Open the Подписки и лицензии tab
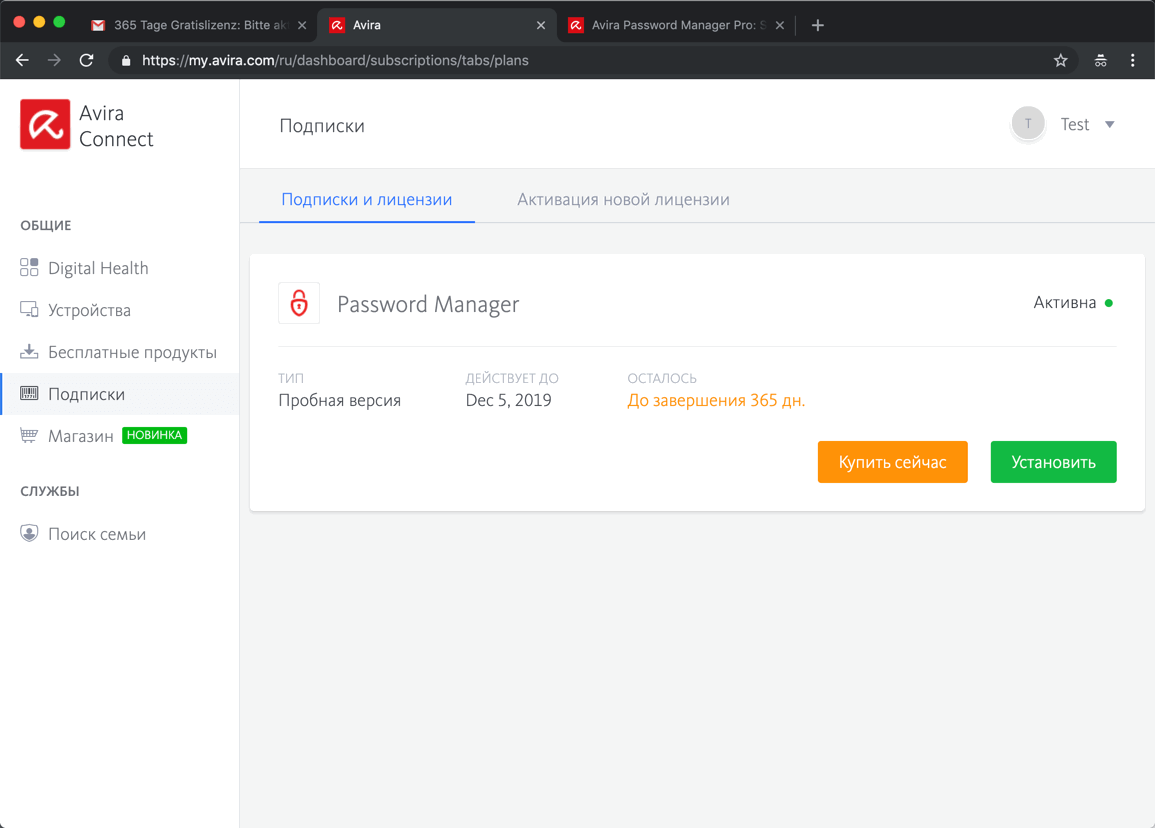Screen dimensions: 1155x828 click(367, 200)
